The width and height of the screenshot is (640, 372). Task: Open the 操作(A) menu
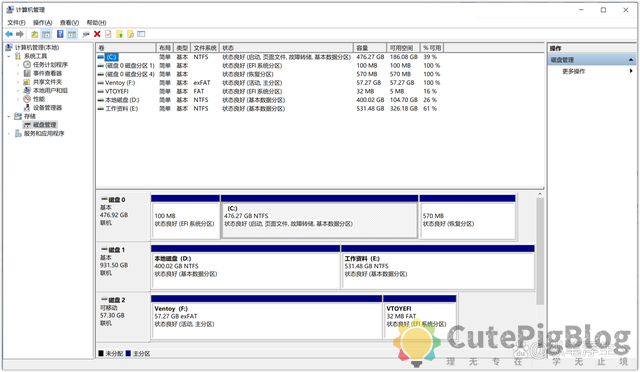click(42, 22)
